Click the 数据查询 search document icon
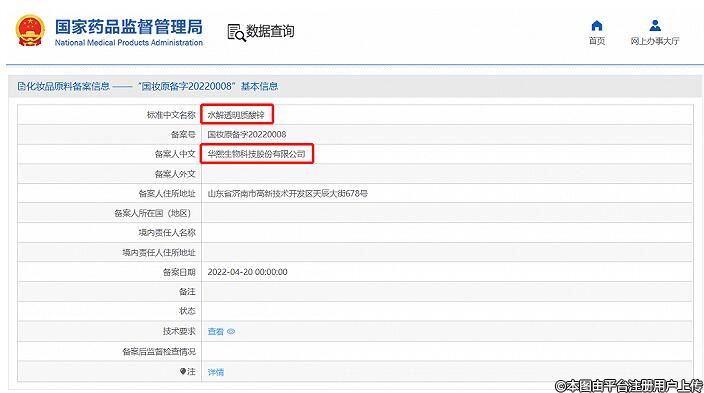This screenshot has height=393, width=704. pyautogui.click(x=236, y=32)
